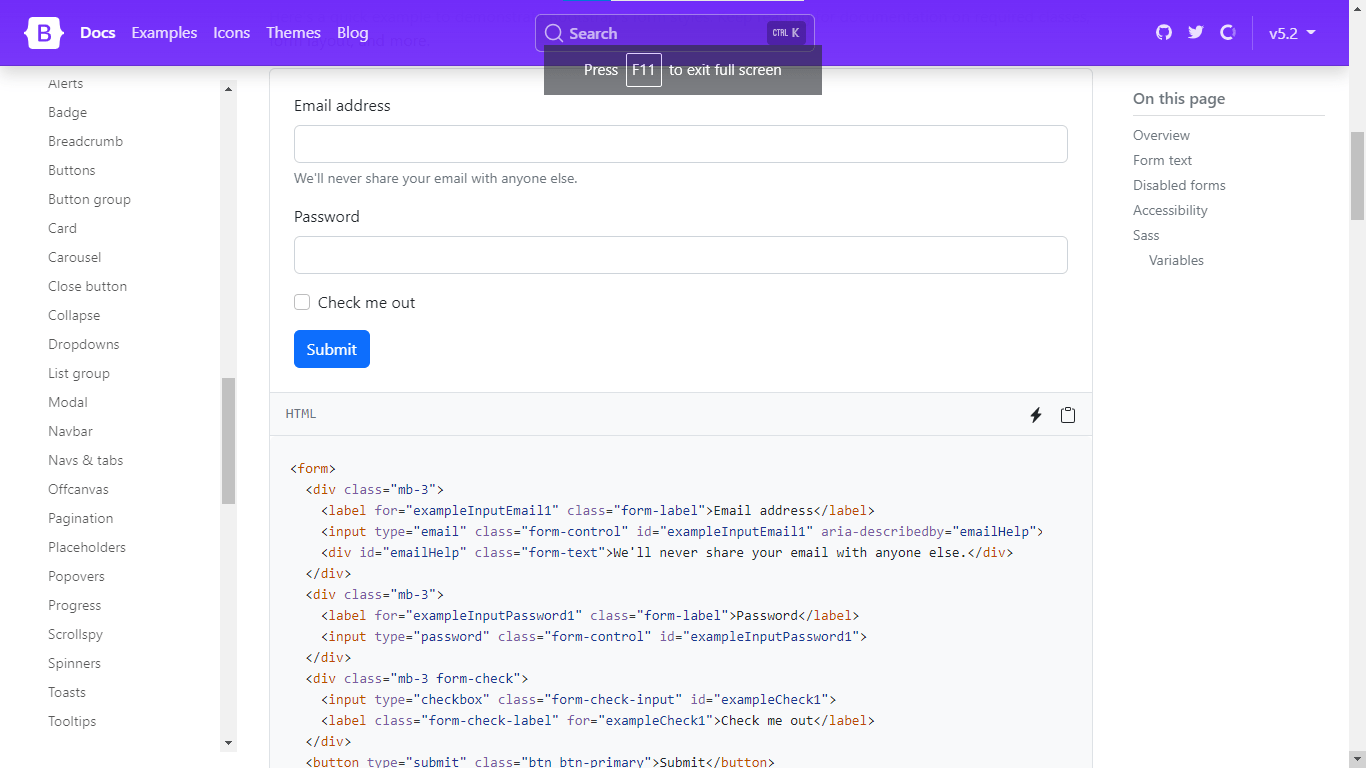The image size is (1366, 768).
Task: Toggle the Check me out checkbox
Action: click(x=302, y=303)
